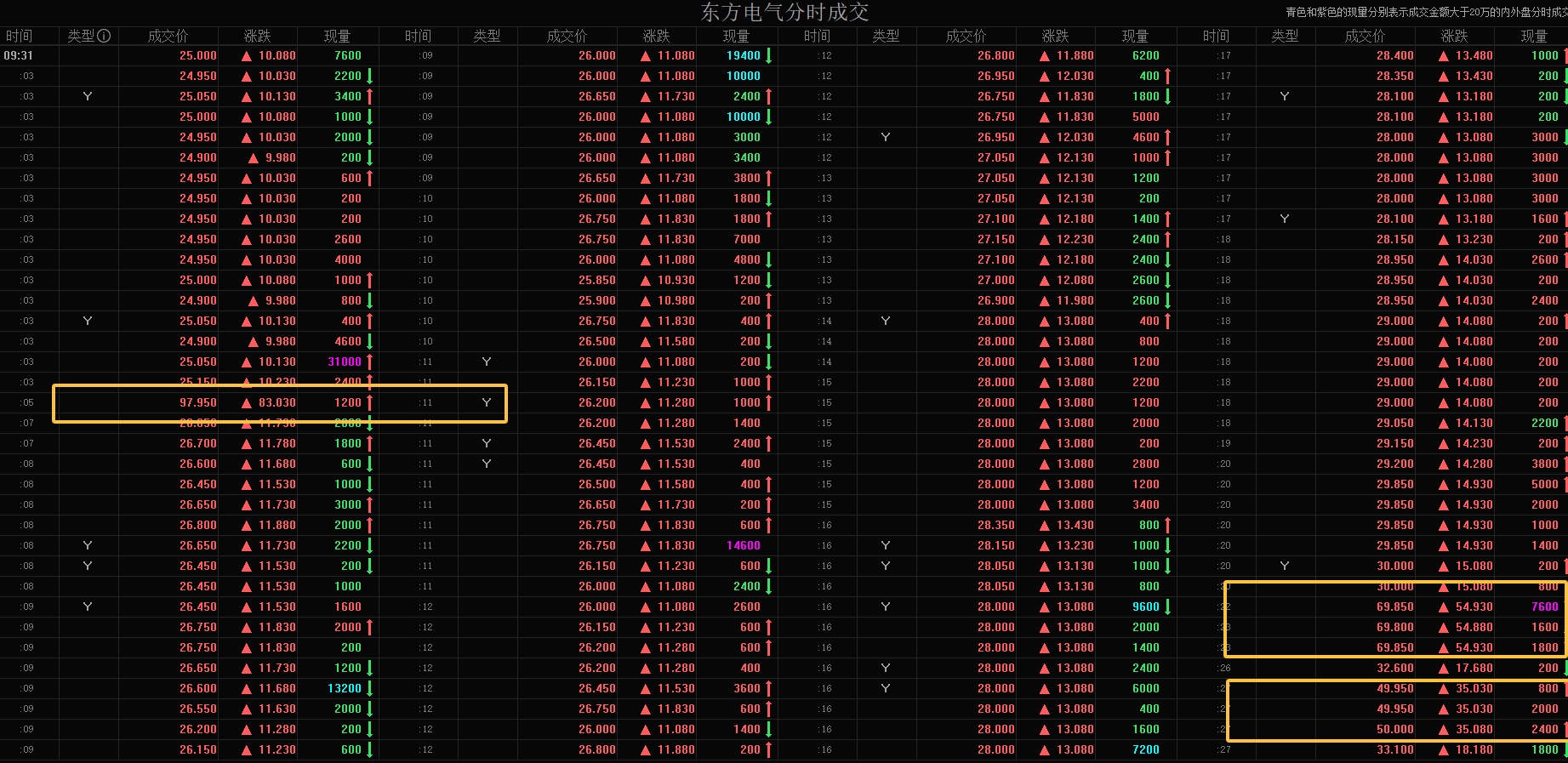Click the anomalous price 97.950
This screenshot has width=1568, height=763.
tap(198, 402)
